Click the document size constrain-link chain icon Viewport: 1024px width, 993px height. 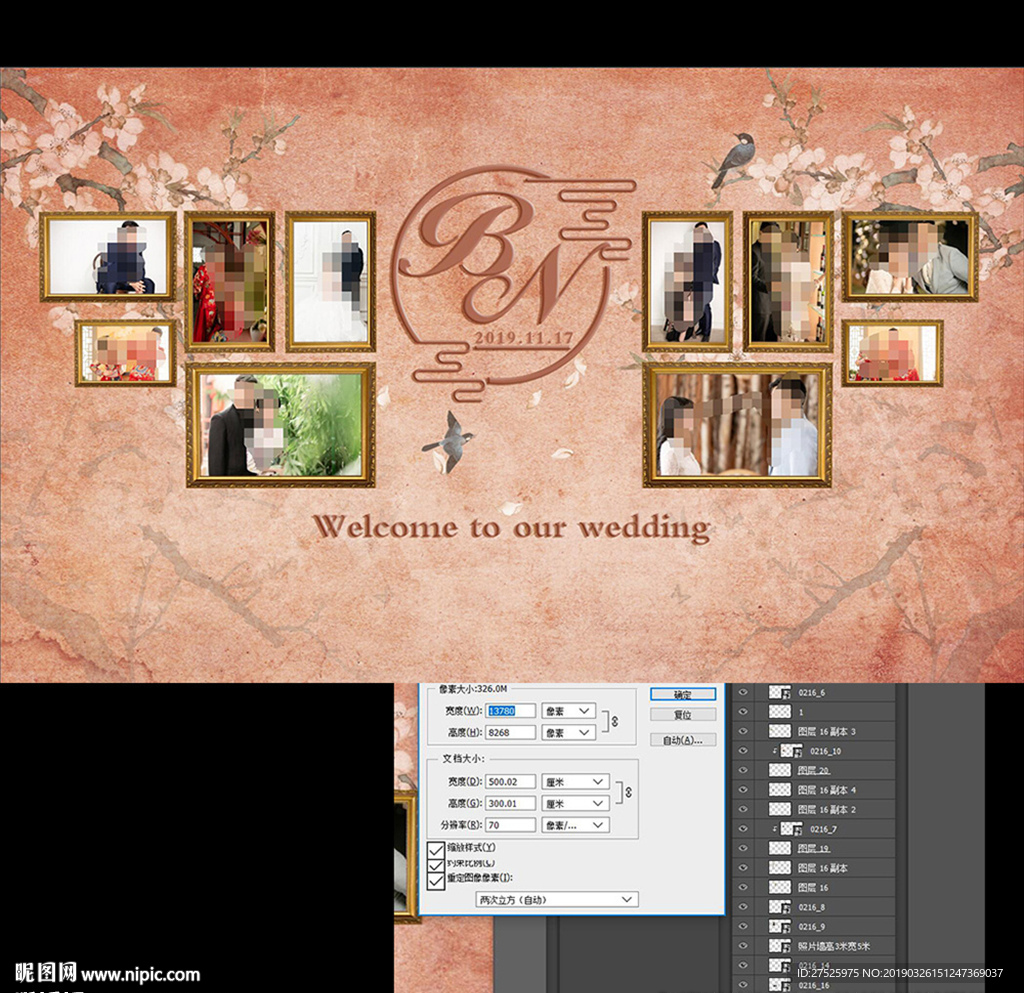tap(628, 792)
